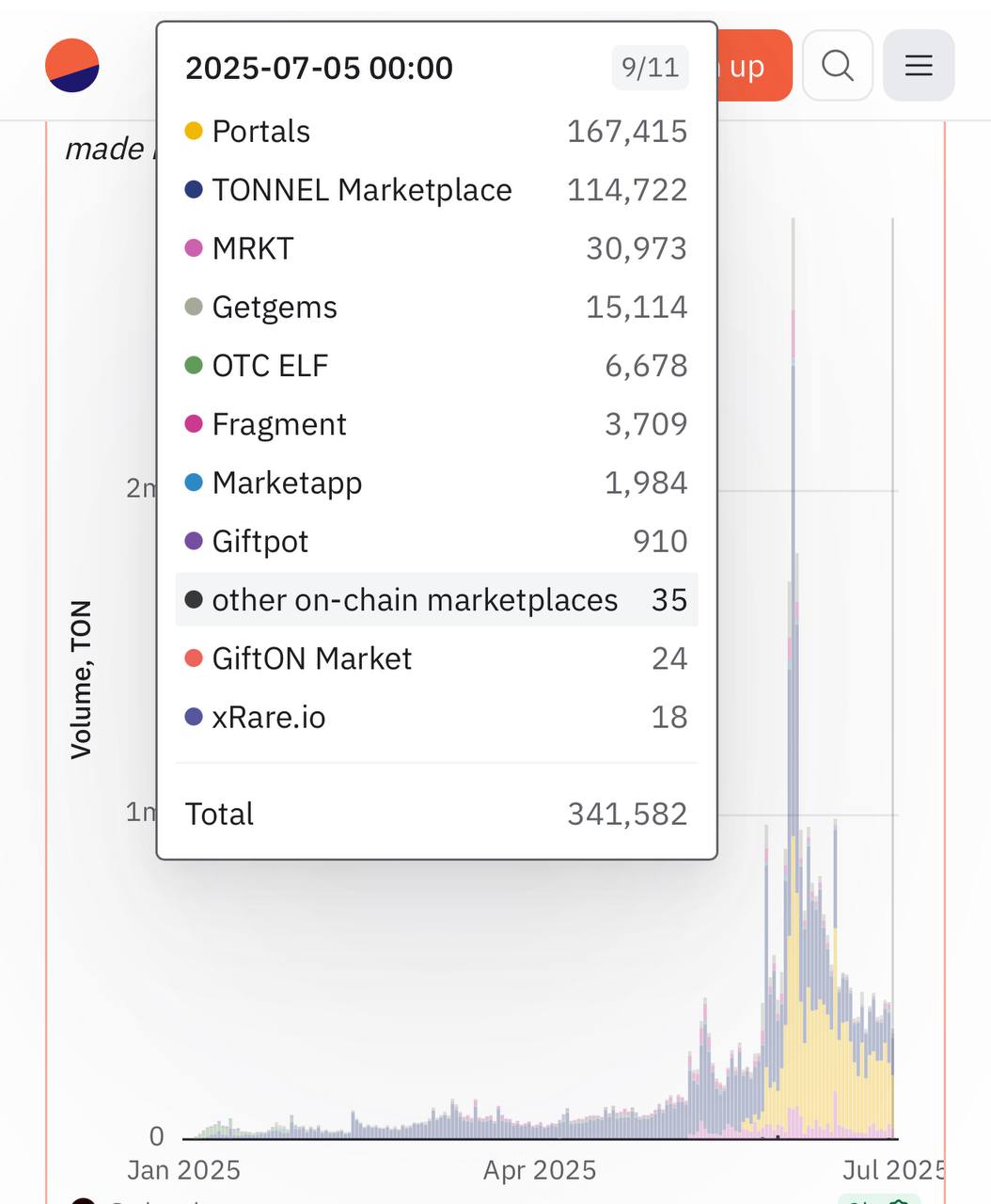
Task: Click the Giftpot purple dot
Action: [x=194, y=541]
